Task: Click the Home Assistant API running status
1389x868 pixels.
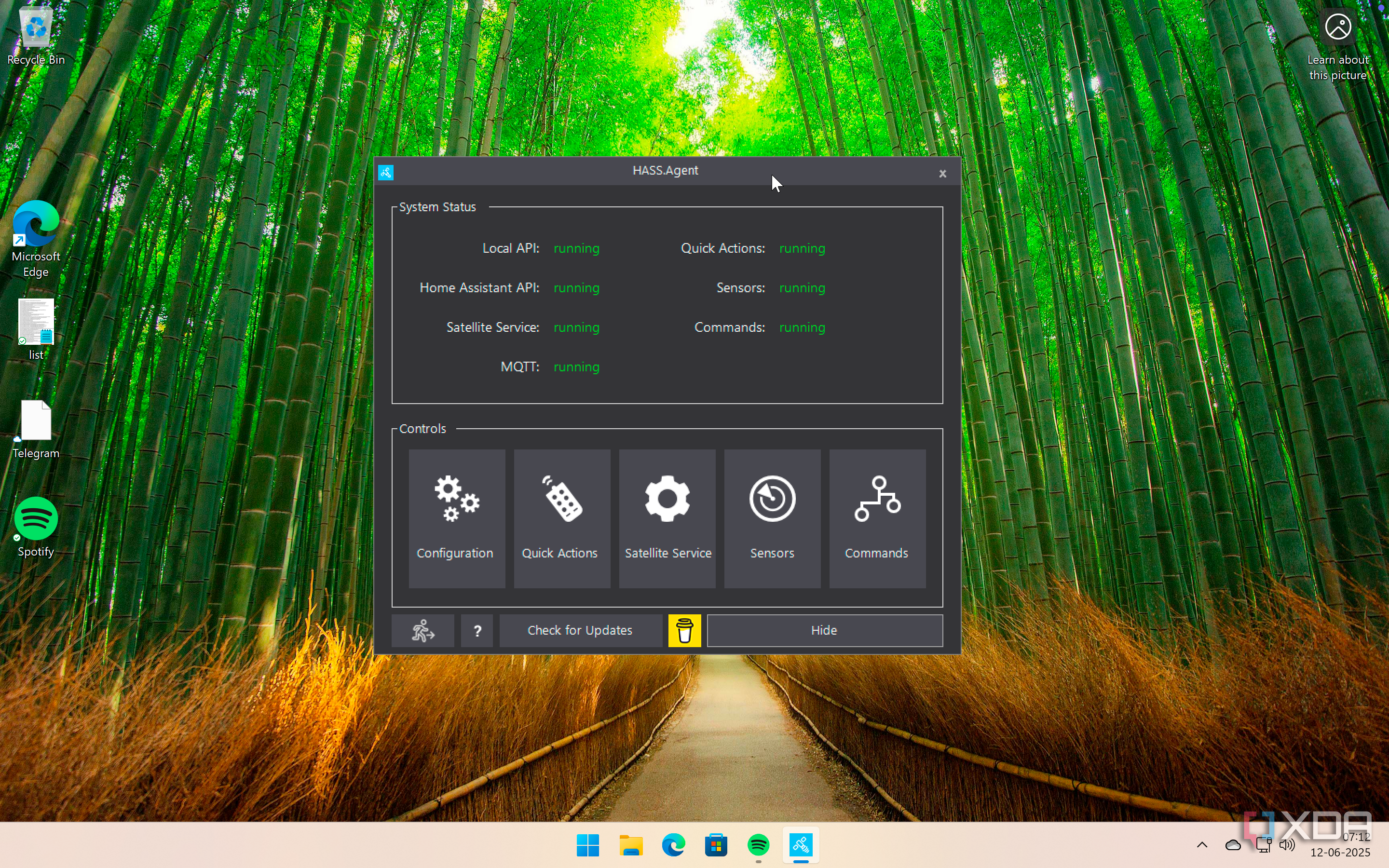Action: coord(576,287)
